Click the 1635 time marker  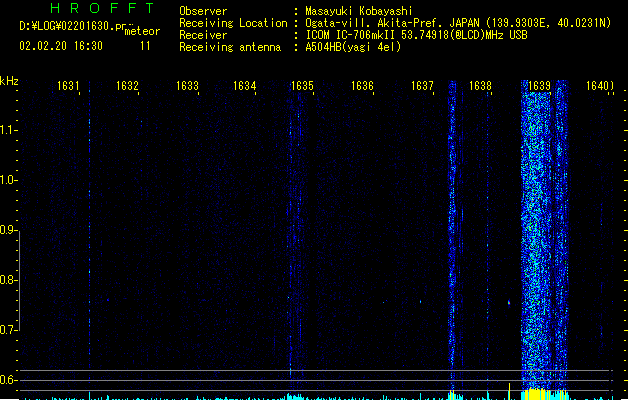(302, 86)
